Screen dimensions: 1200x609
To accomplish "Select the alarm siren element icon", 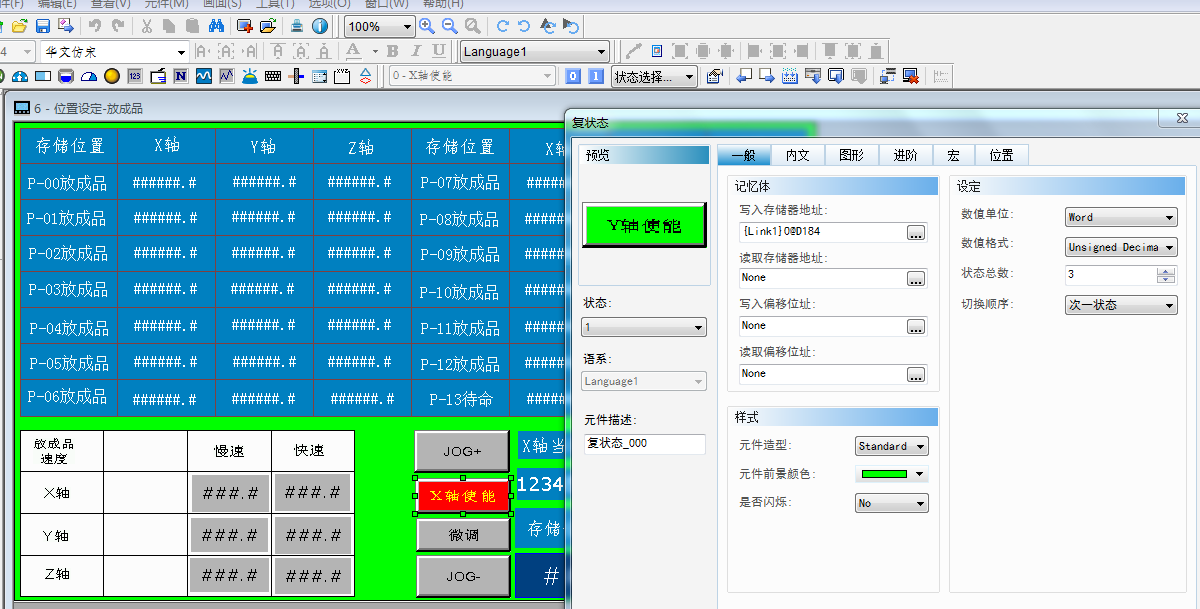I will pyautogui.click(x=249, y=76).
